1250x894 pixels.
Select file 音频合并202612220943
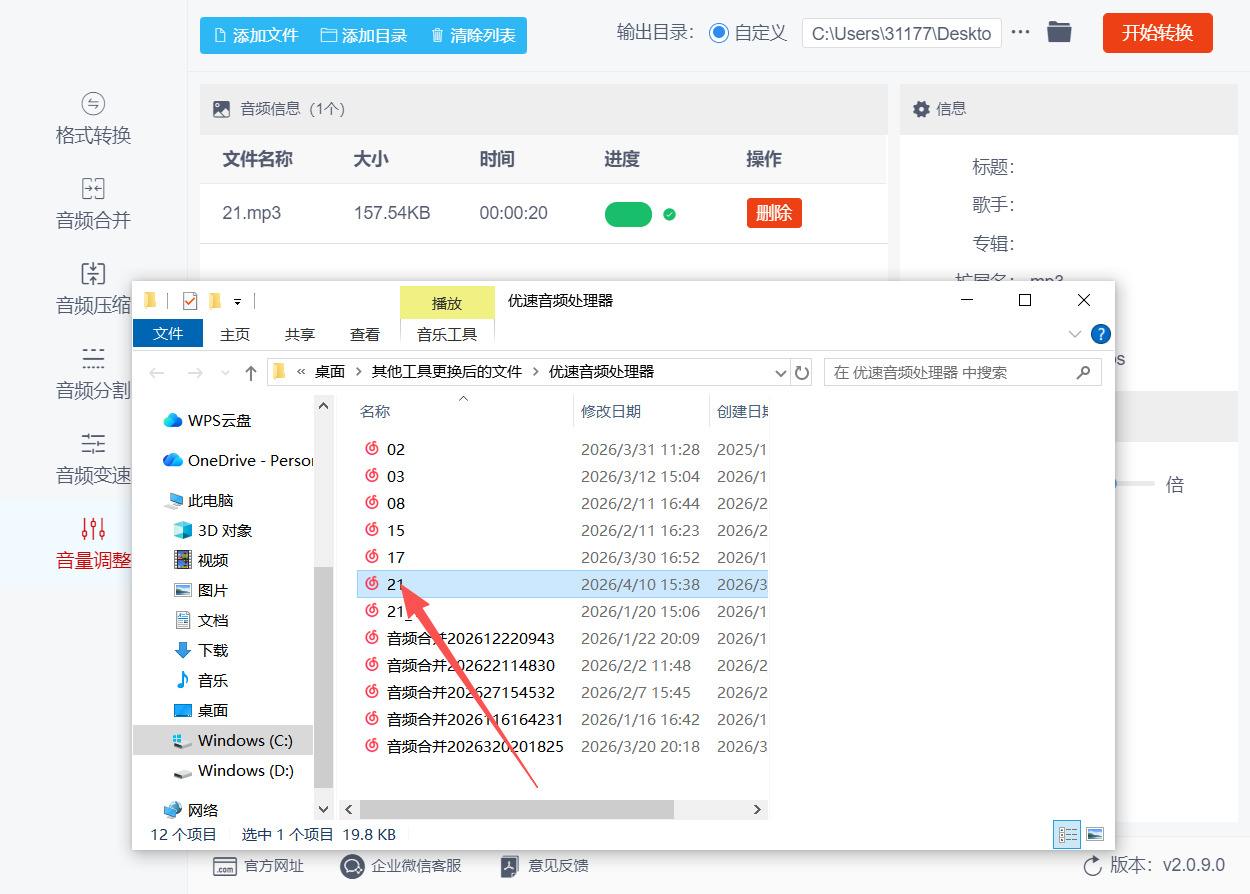coord(470,639)
